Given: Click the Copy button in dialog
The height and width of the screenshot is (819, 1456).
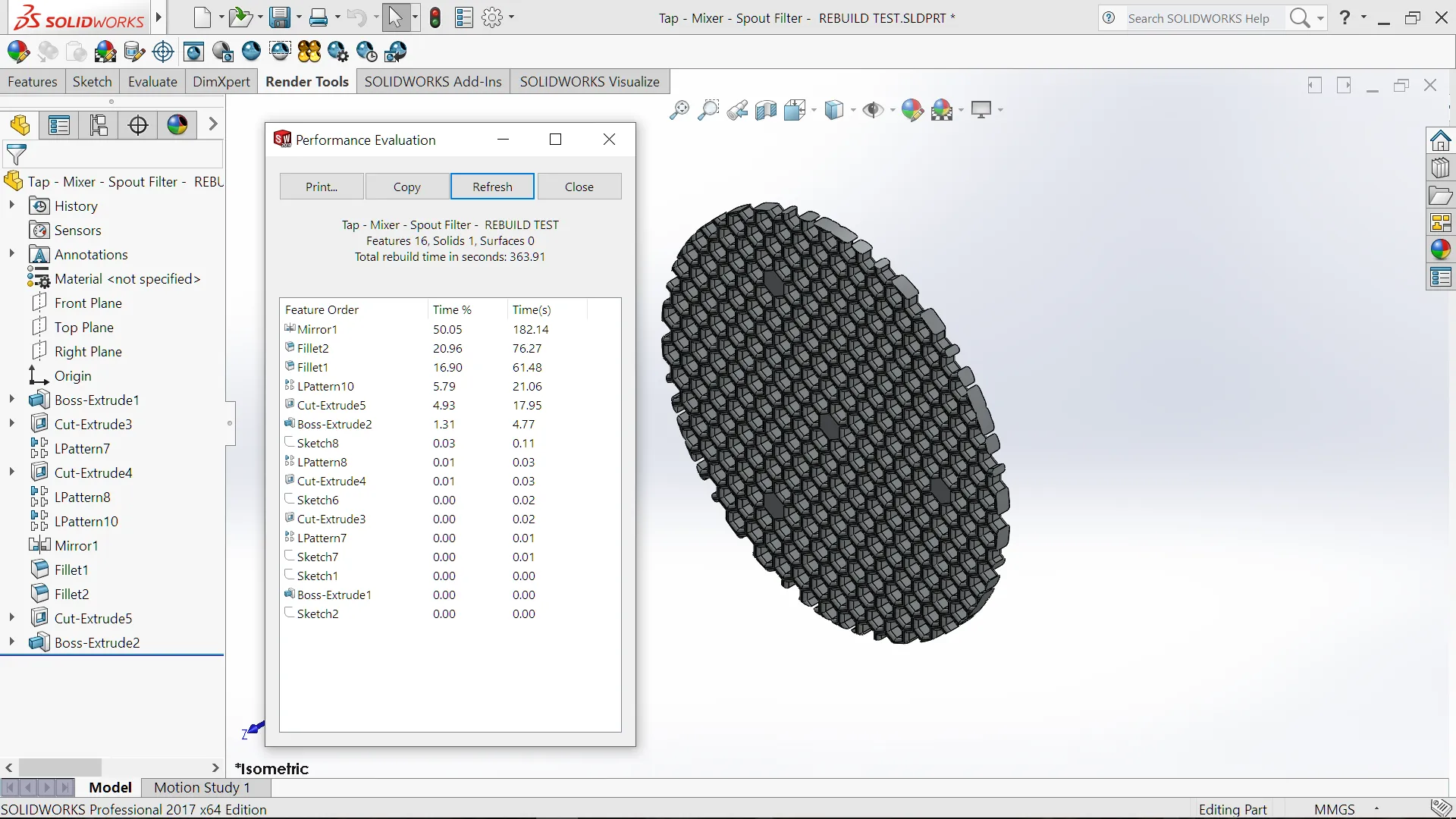Looking at the screenshot, I should tap(406, 187).
